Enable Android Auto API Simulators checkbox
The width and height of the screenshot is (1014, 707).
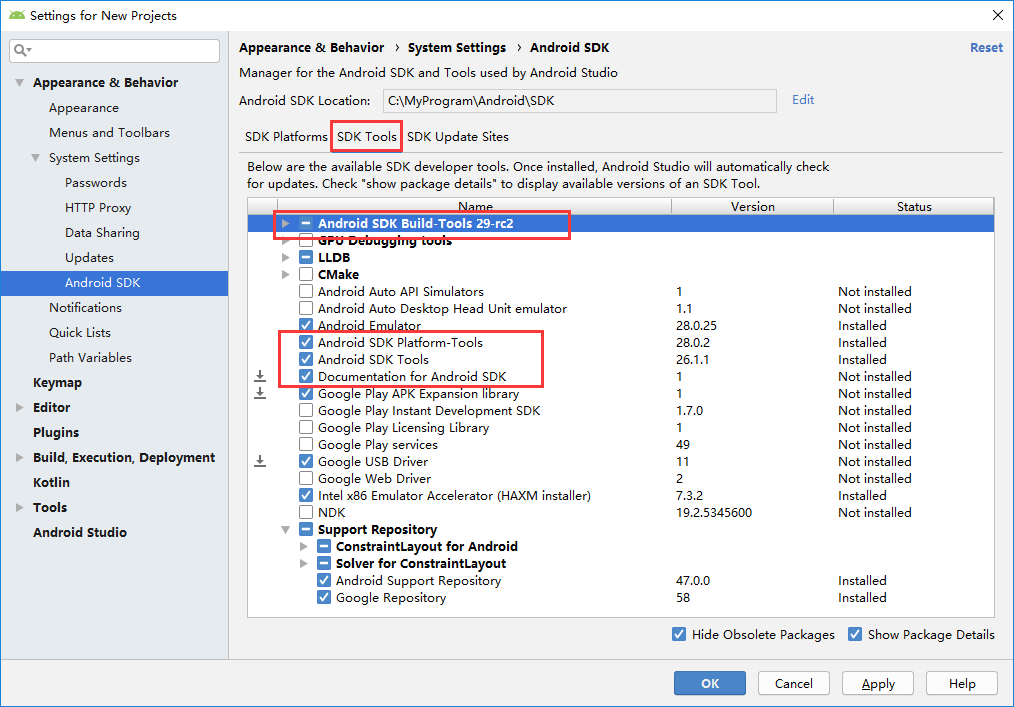click(x=306, y=291)
